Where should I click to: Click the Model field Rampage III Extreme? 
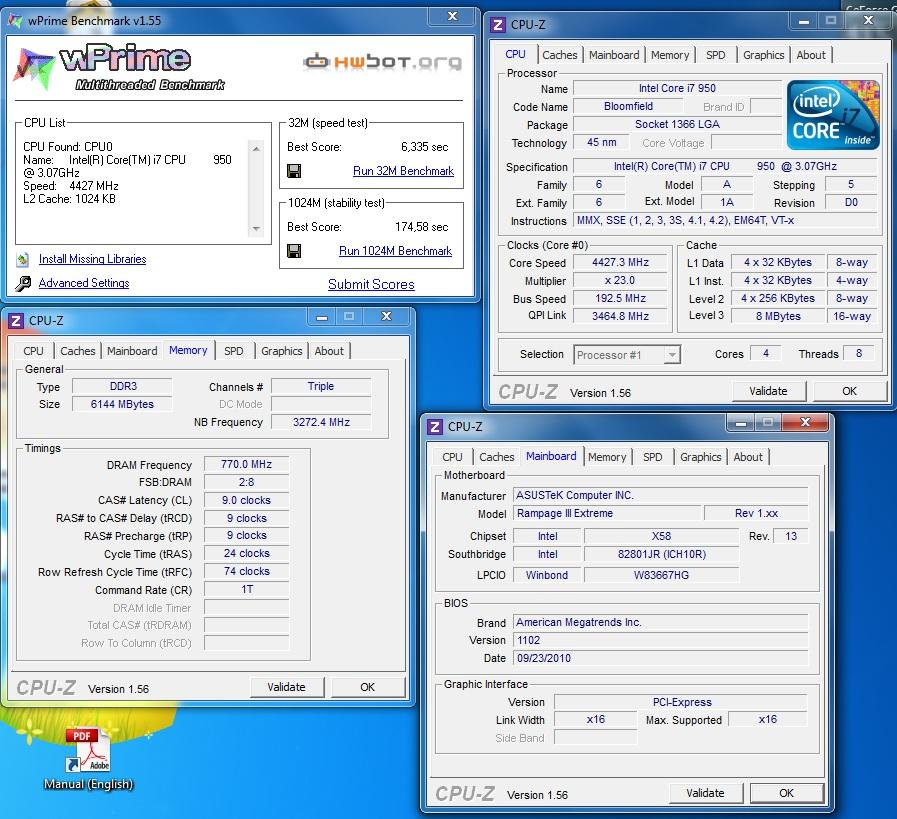coord(607,513)
